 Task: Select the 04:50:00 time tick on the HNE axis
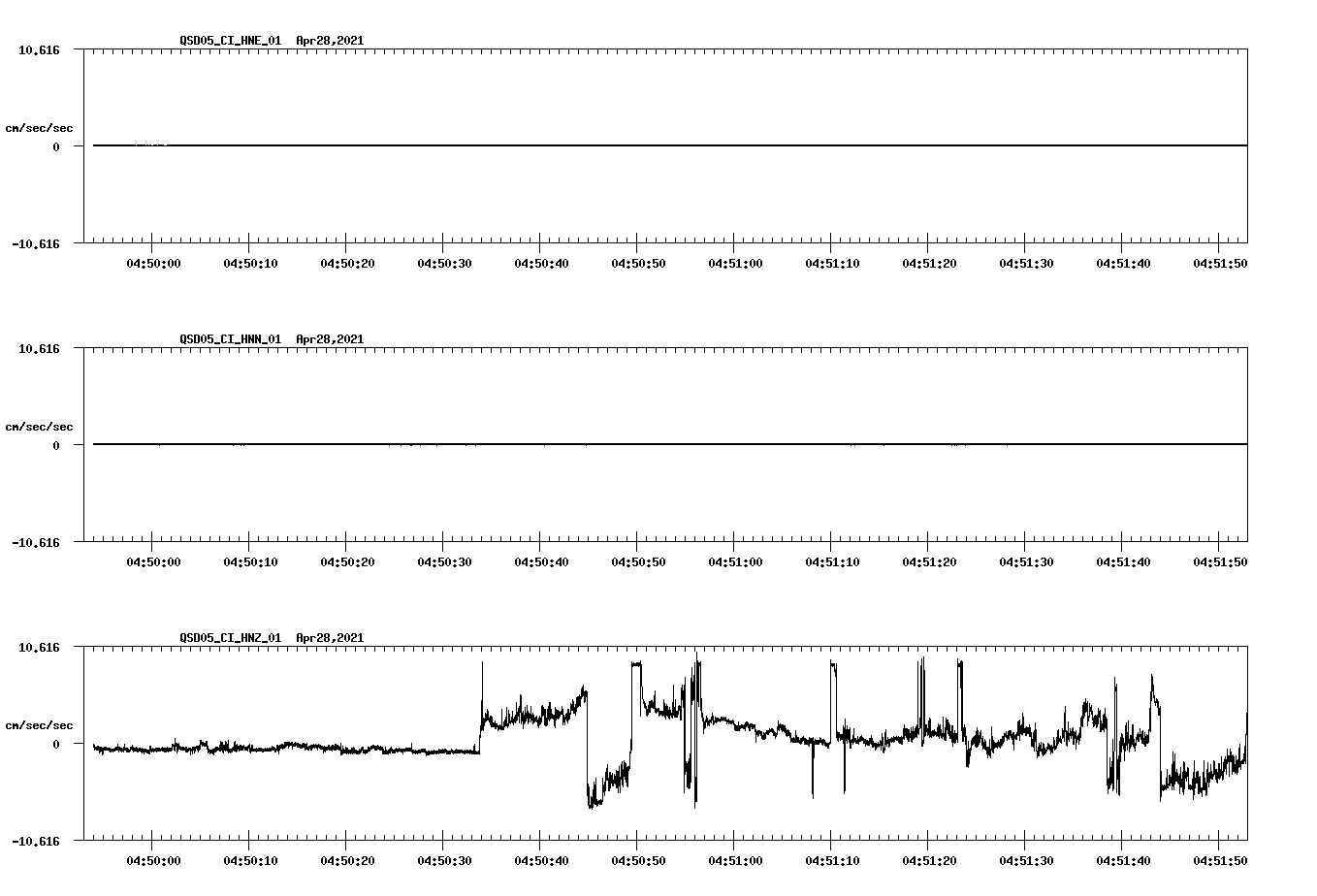coord(153,261)
